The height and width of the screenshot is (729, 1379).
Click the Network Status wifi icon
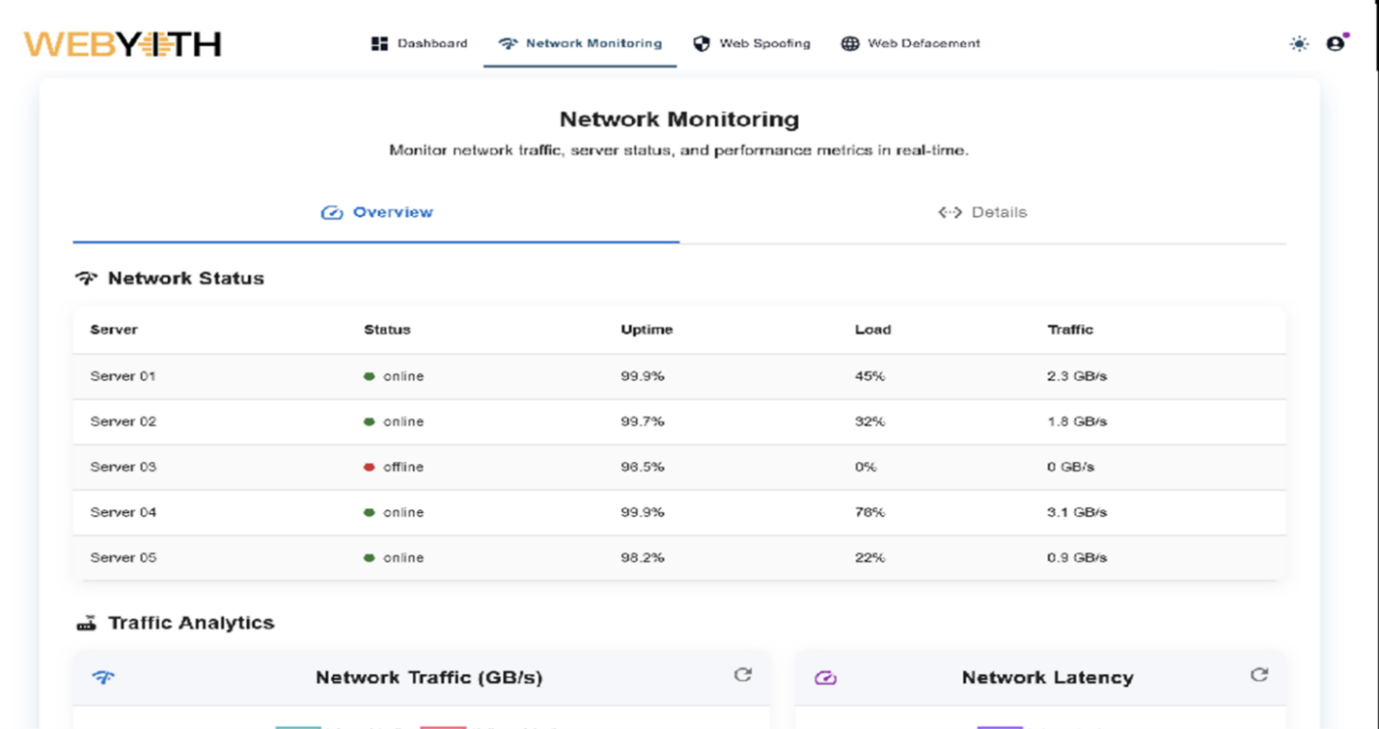click(x=86, y=278)
